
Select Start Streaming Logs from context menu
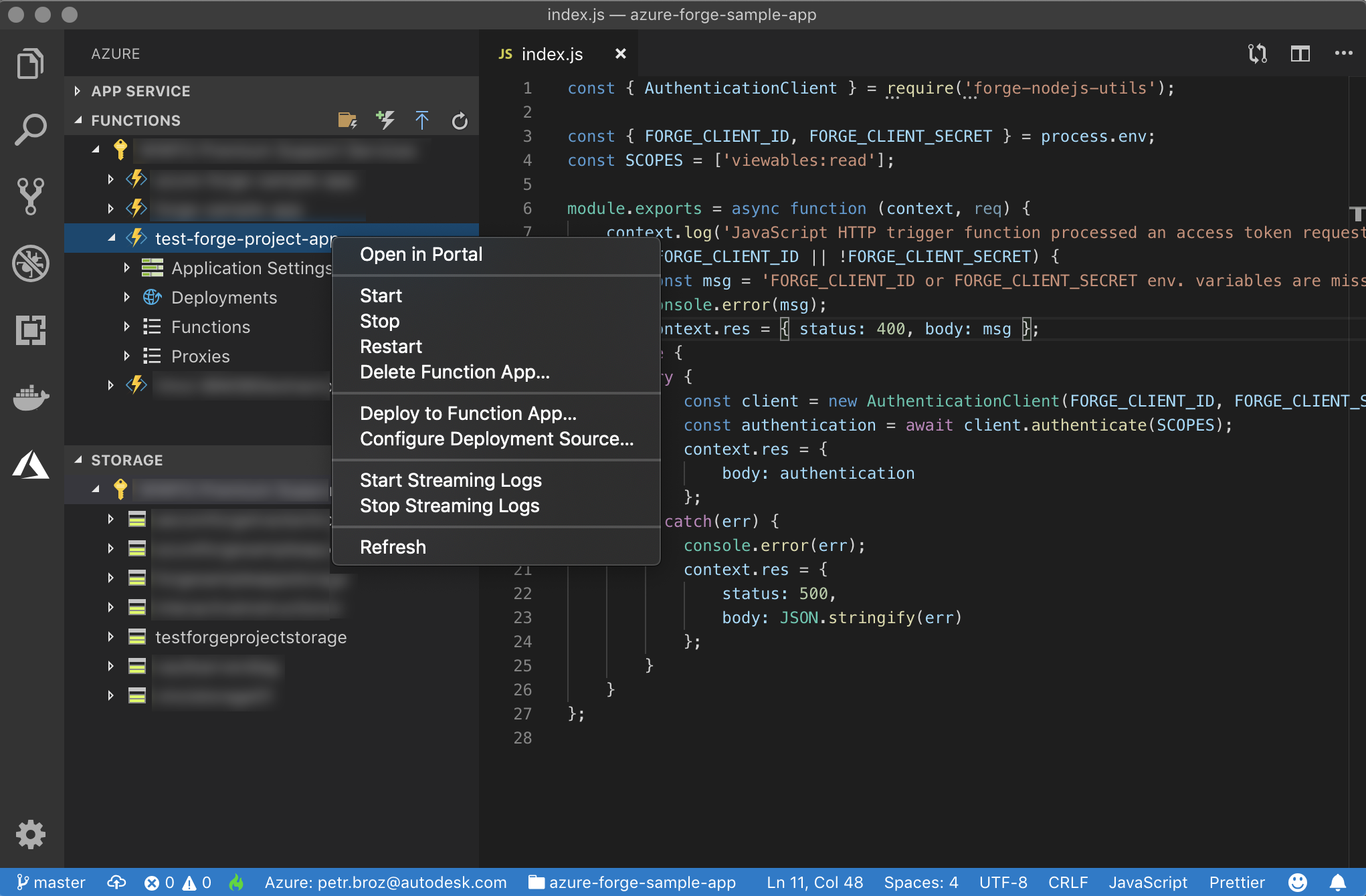point(450,481)
